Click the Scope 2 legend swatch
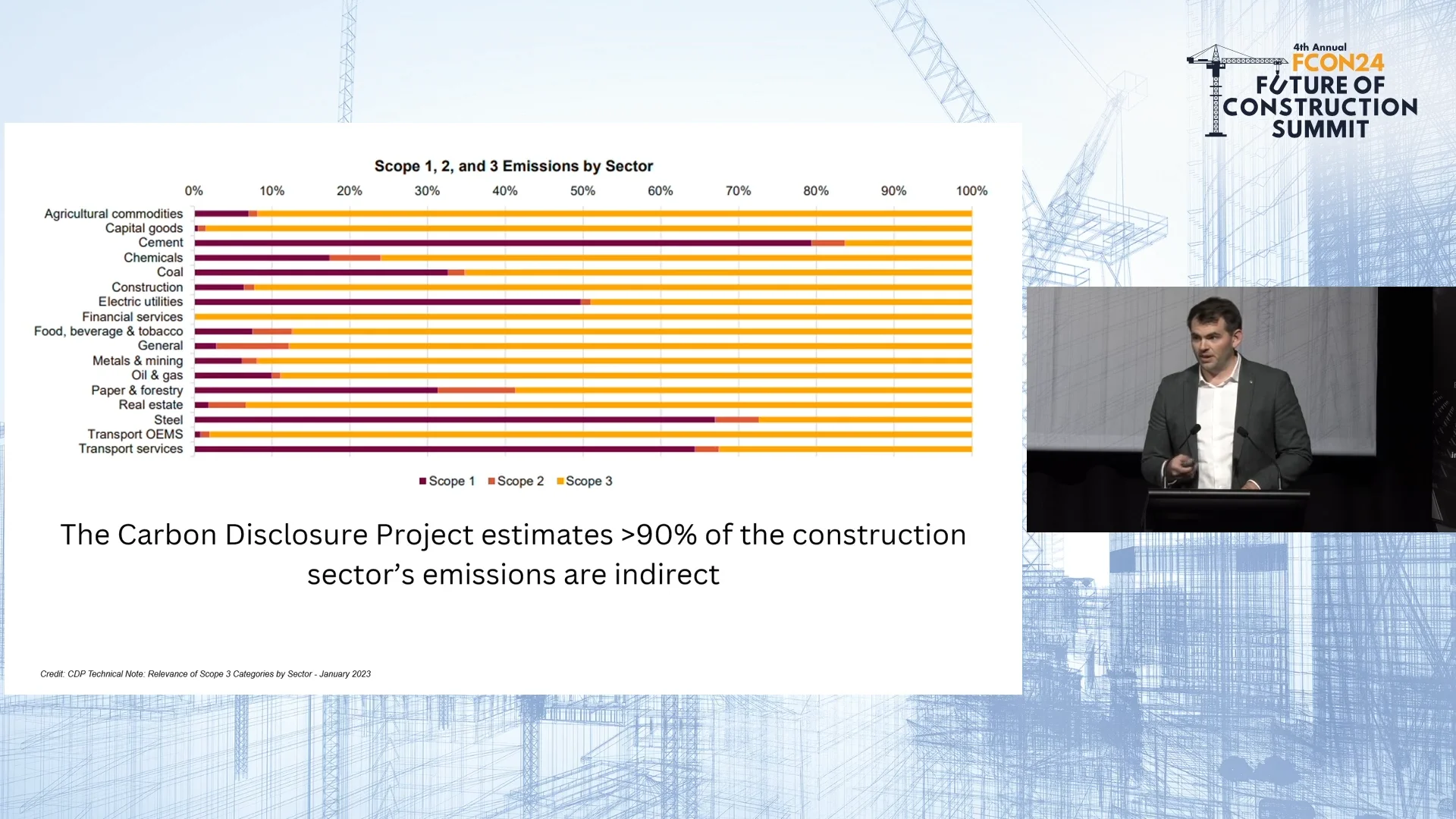The height and width of the screenshot is (819, 1456). tap(491, 482)
